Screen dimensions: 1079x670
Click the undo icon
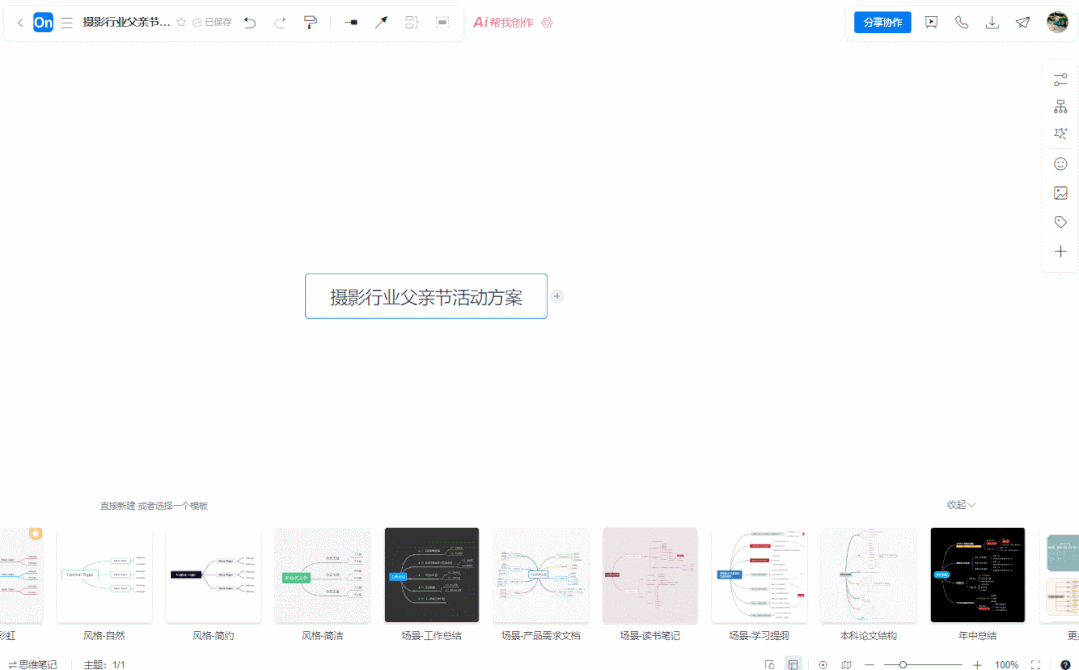[x=250, y=22]
